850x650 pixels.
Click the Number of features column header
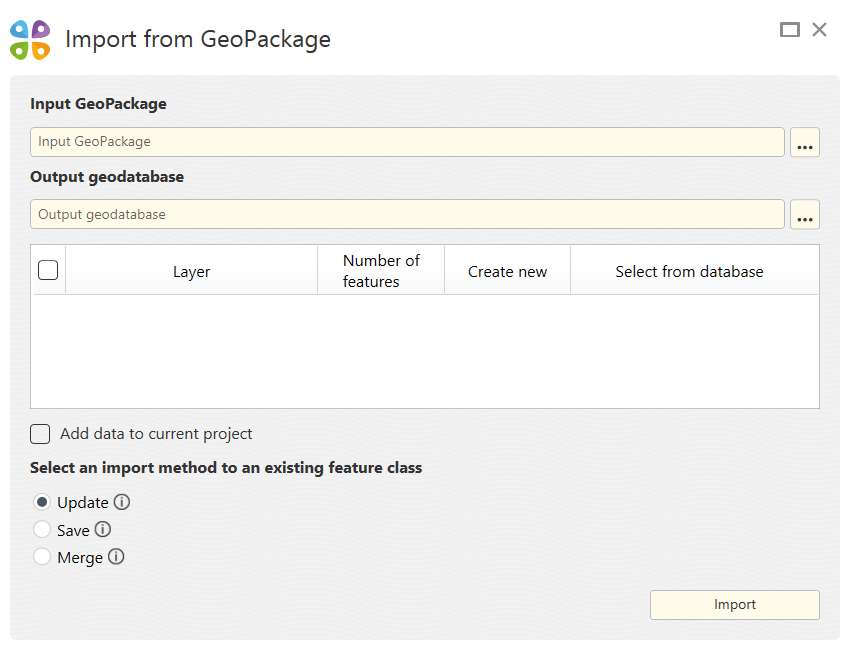pos(381,271)
